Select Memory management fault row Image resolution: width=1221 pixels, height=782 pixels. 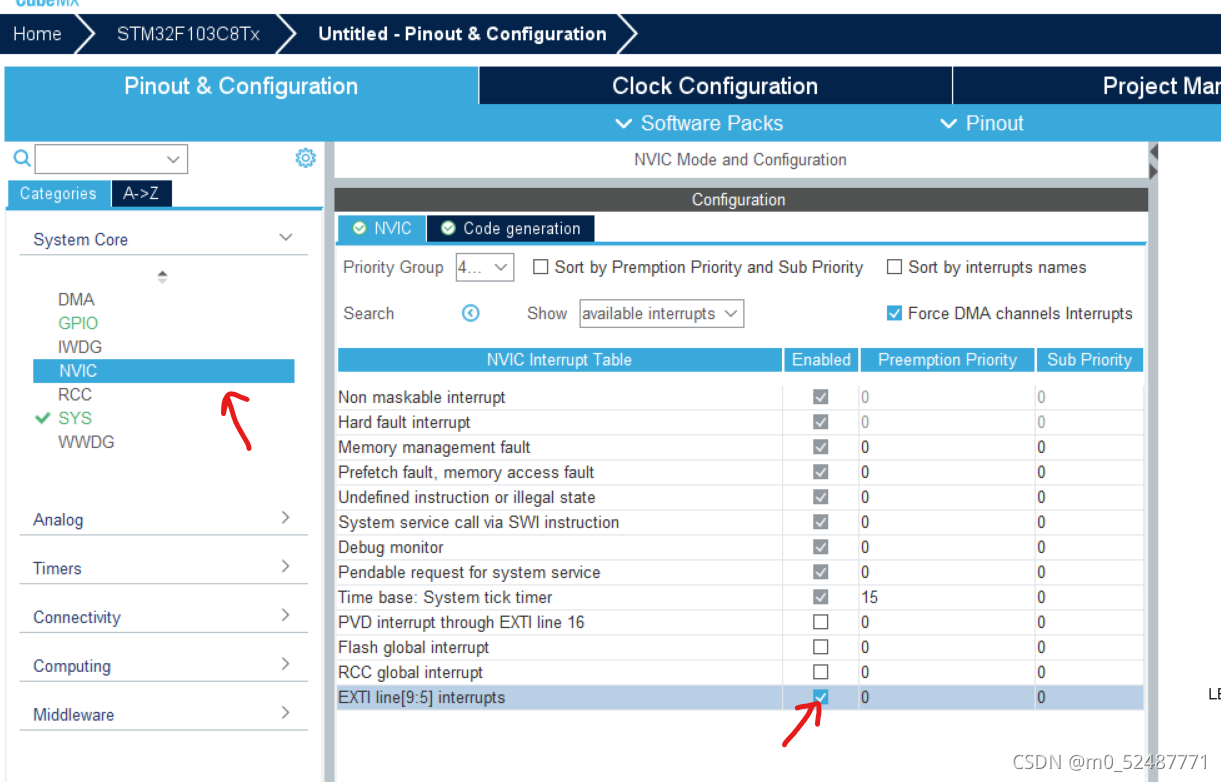click(740, 447)
